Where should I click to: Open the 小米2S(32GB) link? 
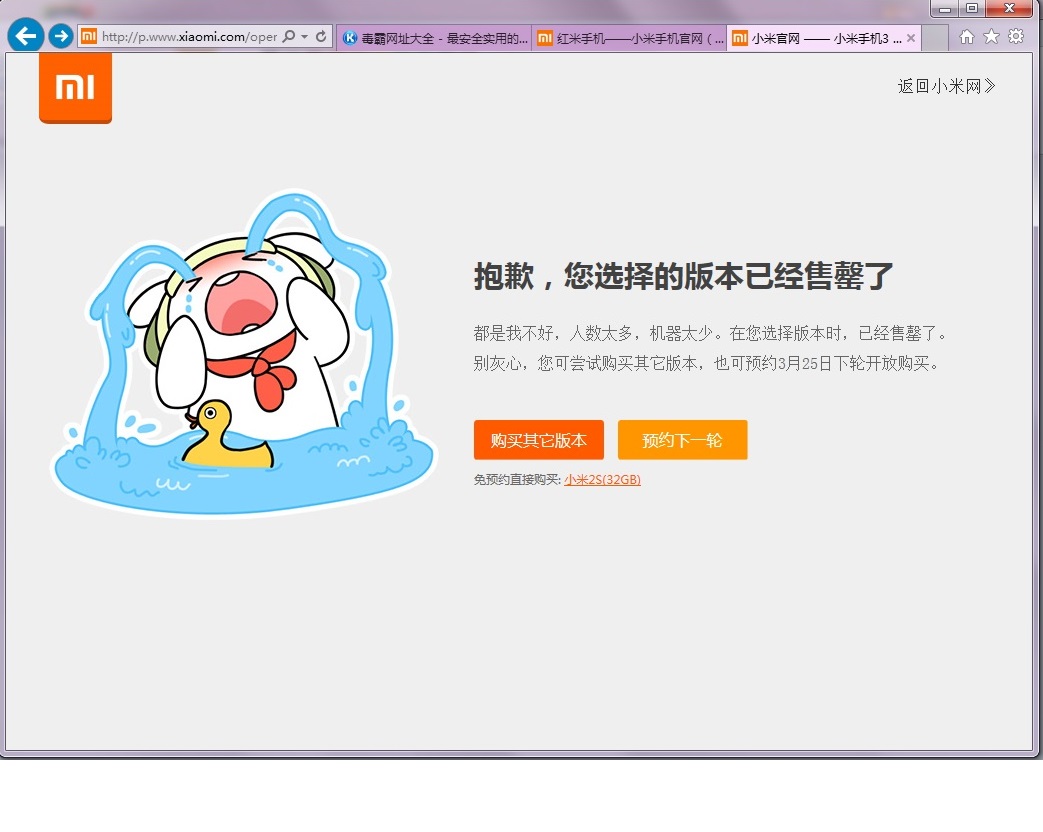[x=602, y=480]
